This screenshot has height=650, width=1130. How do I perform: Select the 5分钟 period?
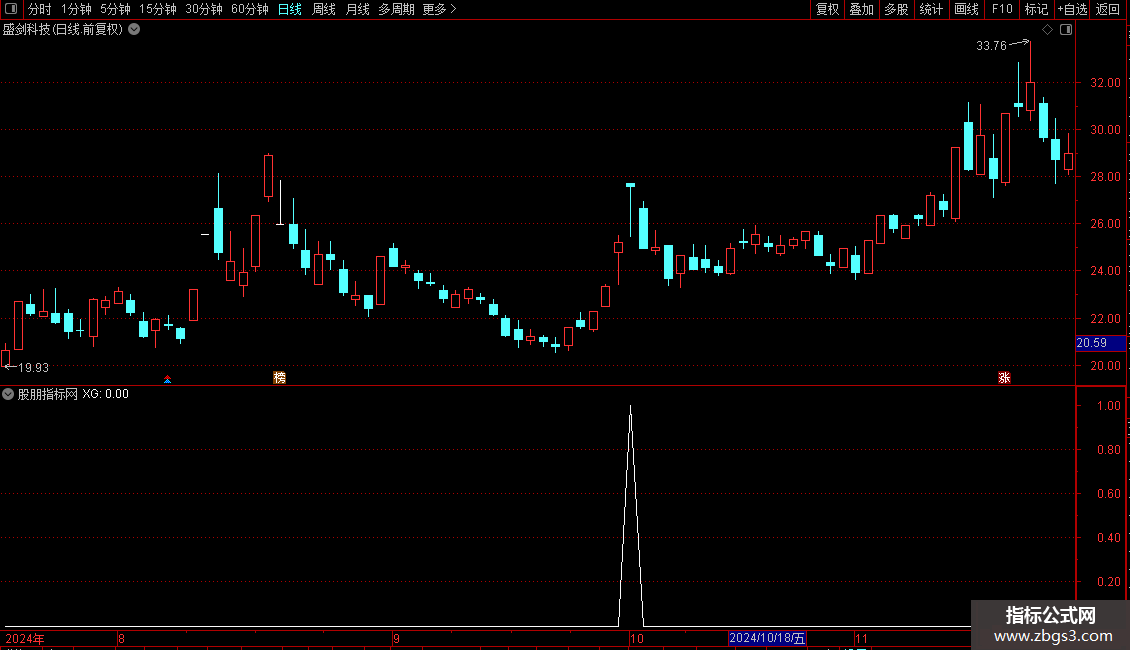tap(115, 9)
